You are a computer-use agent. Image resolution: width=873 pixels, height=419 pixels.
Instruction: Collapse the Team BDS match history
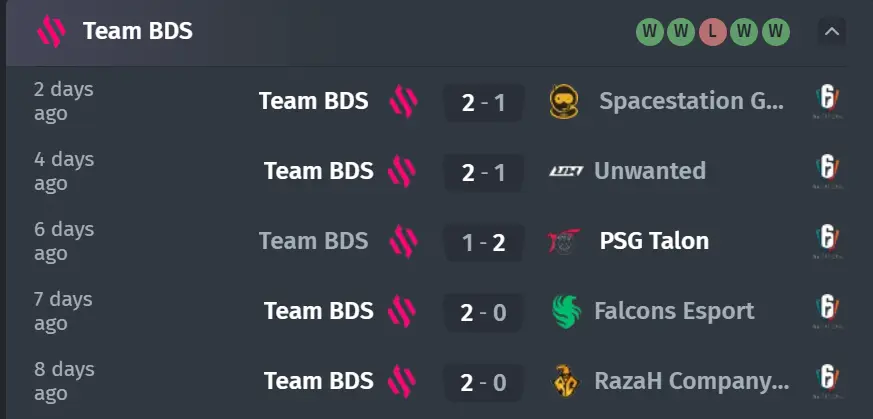click(x=832, y=32)
